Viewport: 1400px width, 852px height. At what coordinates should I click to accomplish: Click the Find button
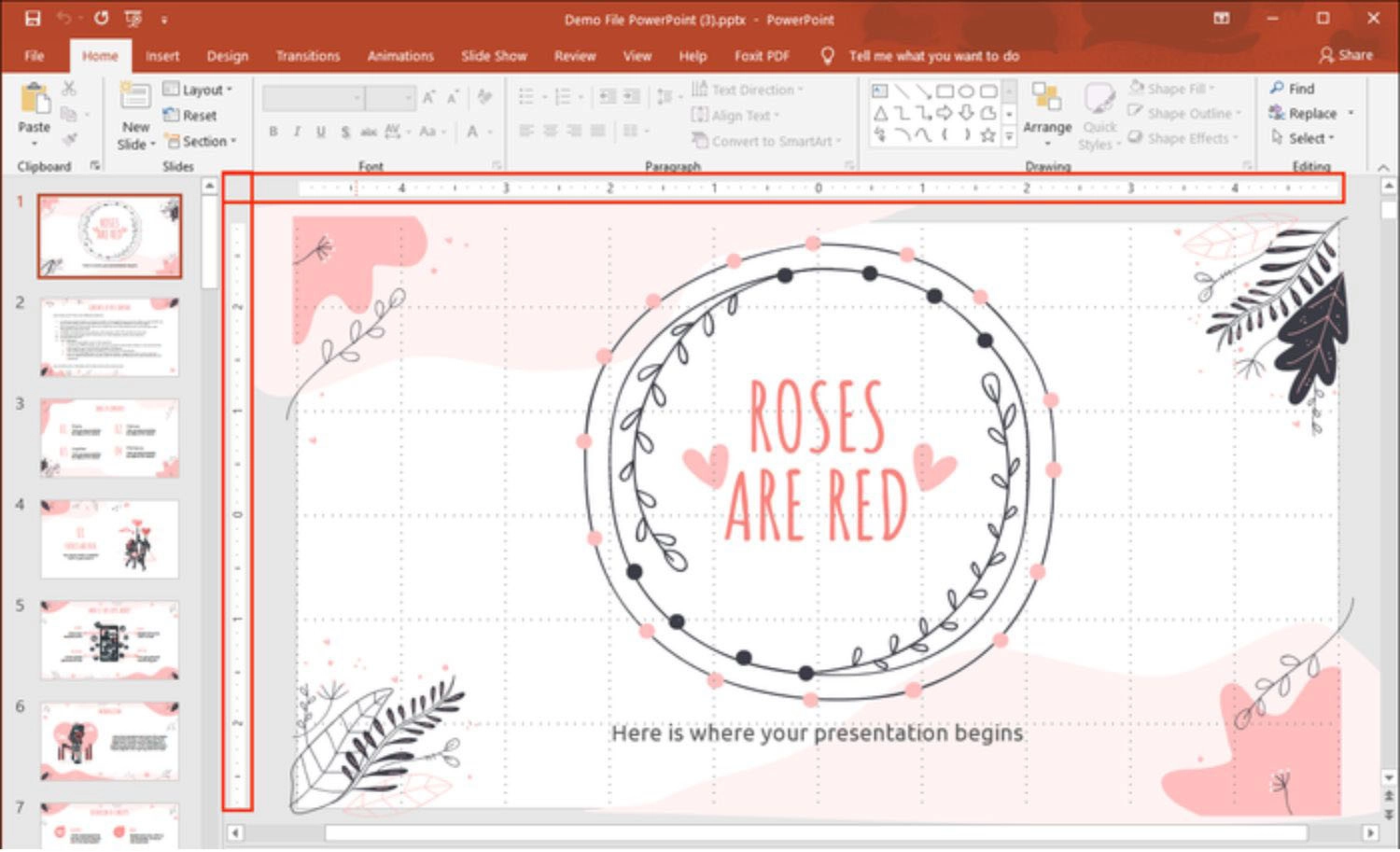[x=1292, y=89]
